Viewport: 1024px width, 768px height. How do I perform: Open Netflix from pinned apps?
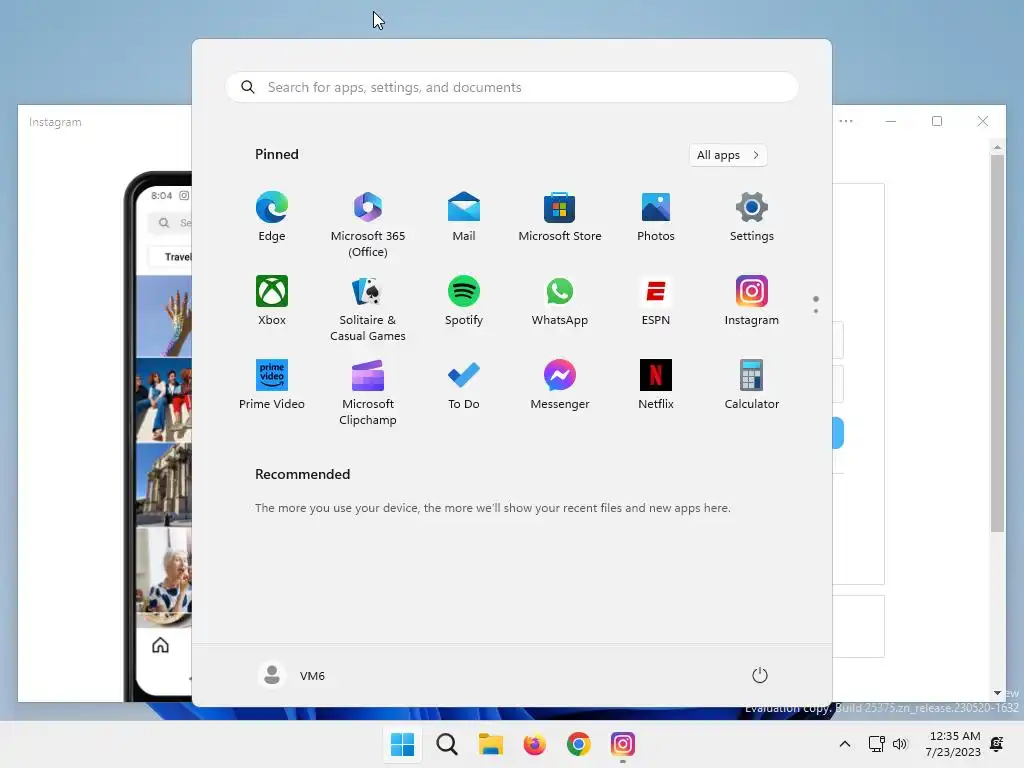click(x=656, y=385)
